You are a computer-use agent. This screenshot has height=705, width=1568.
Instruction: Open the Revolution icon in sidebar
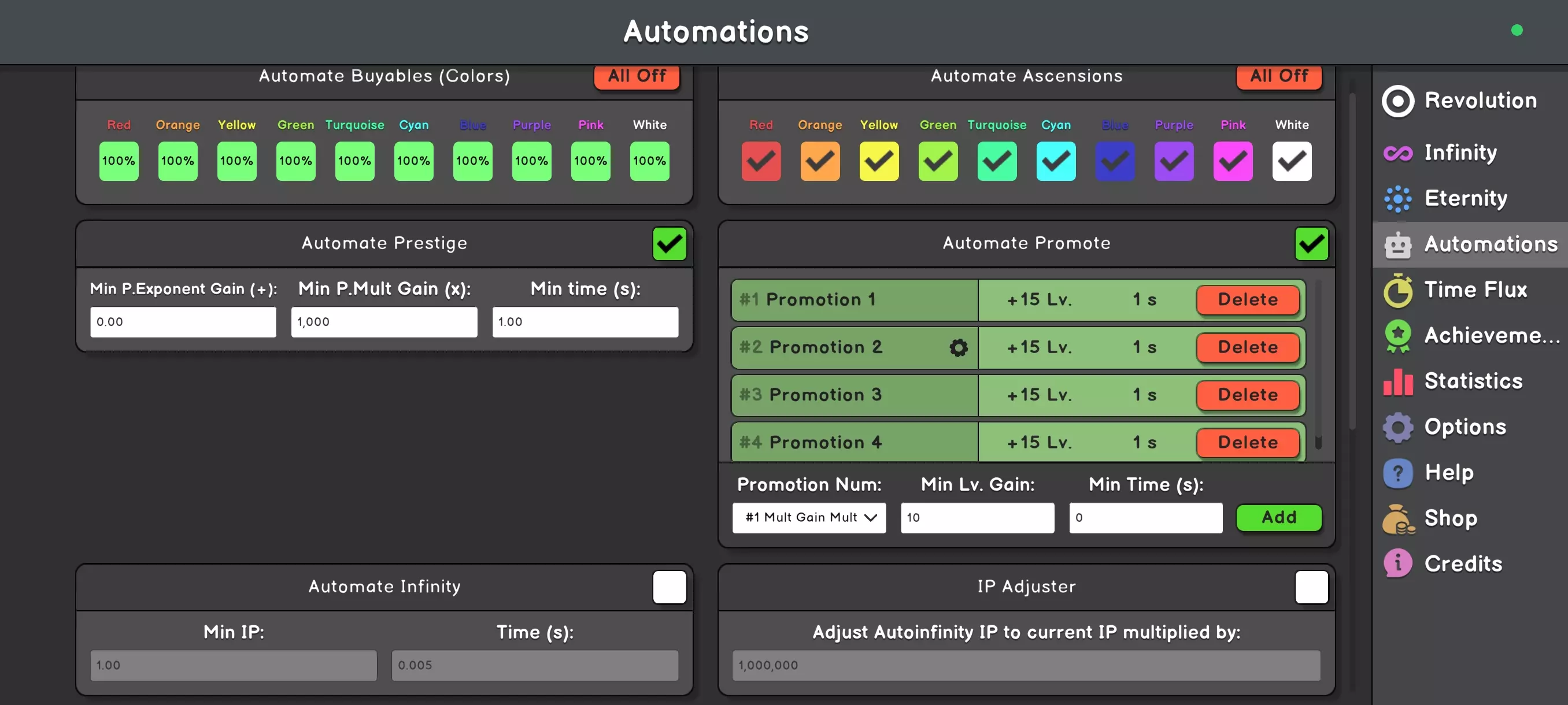1397,101
